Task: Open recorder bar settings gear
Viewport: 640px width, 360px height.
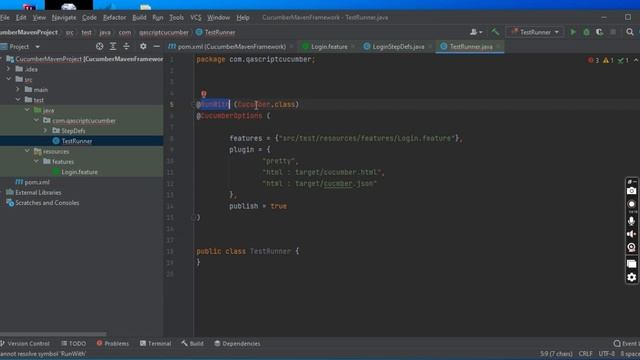Action: pos(631,278)
